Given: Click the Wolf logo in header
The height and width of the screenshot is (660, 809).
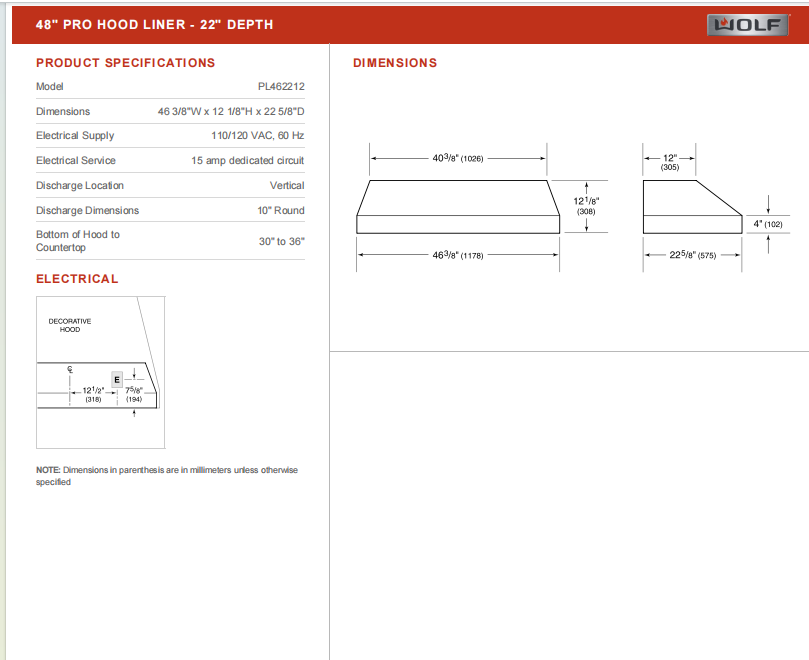Looking at the screenshot, I should coord(748,25).
